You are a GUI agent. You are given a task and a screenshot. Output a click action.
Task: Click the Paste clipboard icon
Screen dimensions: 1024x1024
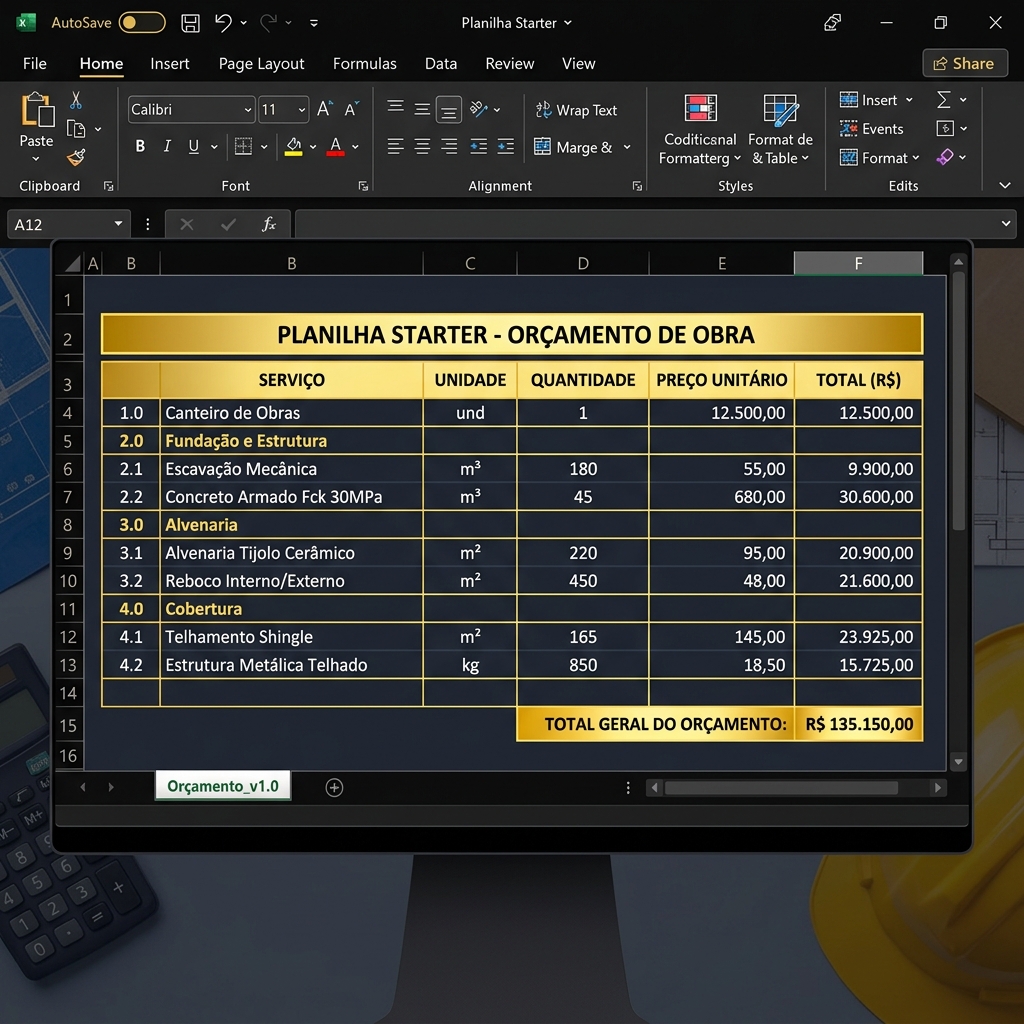[x=37, y=109]
